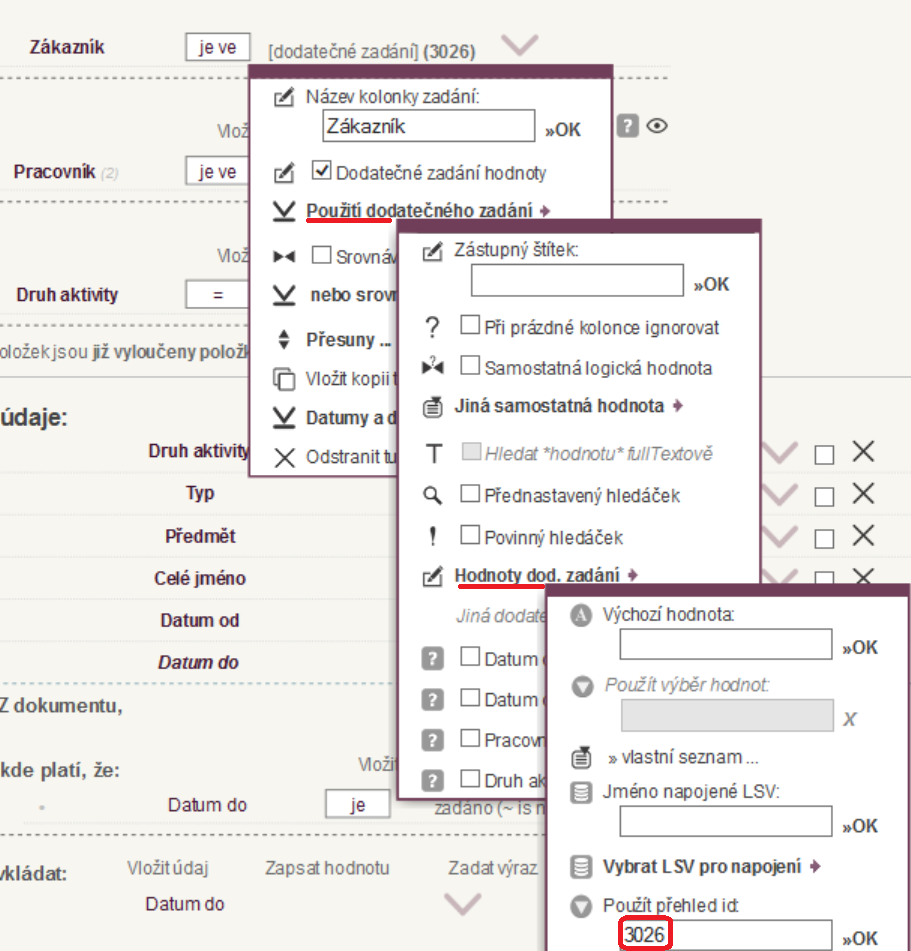Click the magnifier icon for Přednastavený hledáček
The image size is (911, 951).
pos(432,495)
